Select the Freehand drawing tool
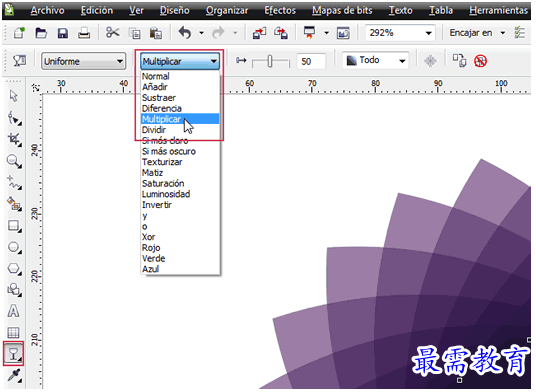 14,183
